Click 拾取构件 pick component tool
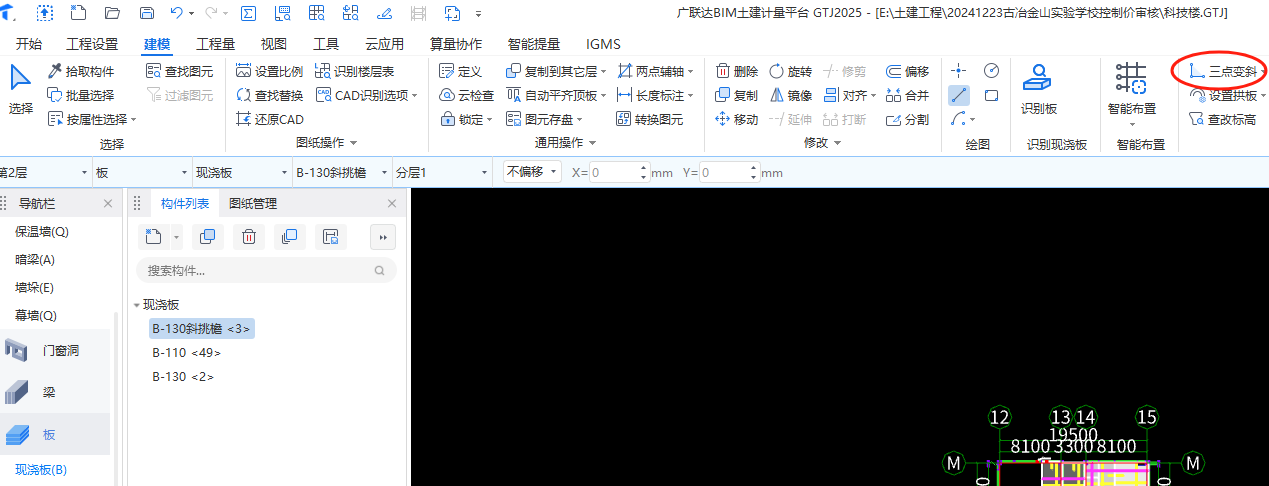 coord(80,71)
